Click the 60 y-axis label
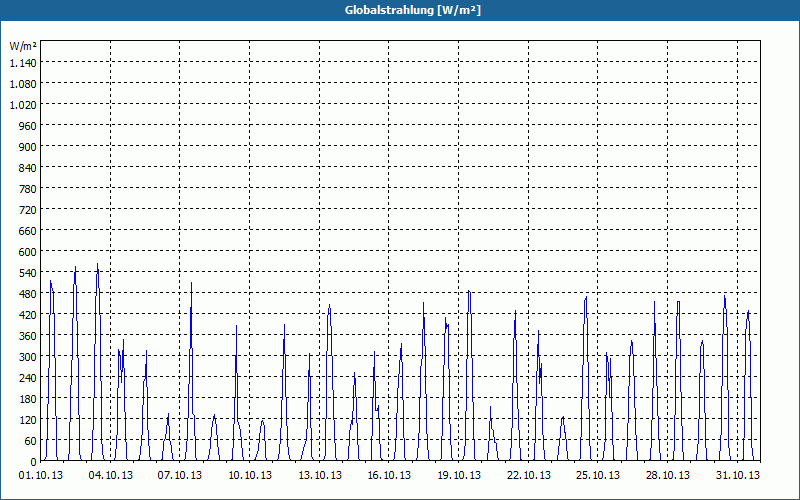This screenshot has height=500, width=800. (31, 441)
